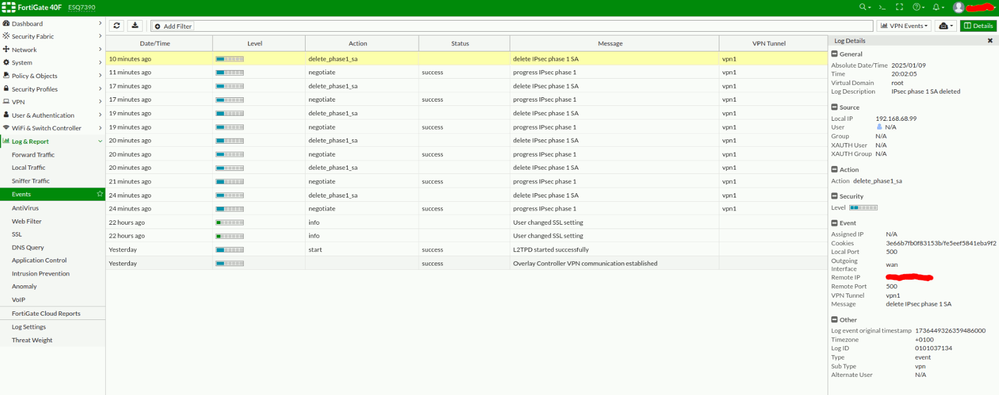Open Application Control logs
The image size is (999, 395).
[39, 261]
